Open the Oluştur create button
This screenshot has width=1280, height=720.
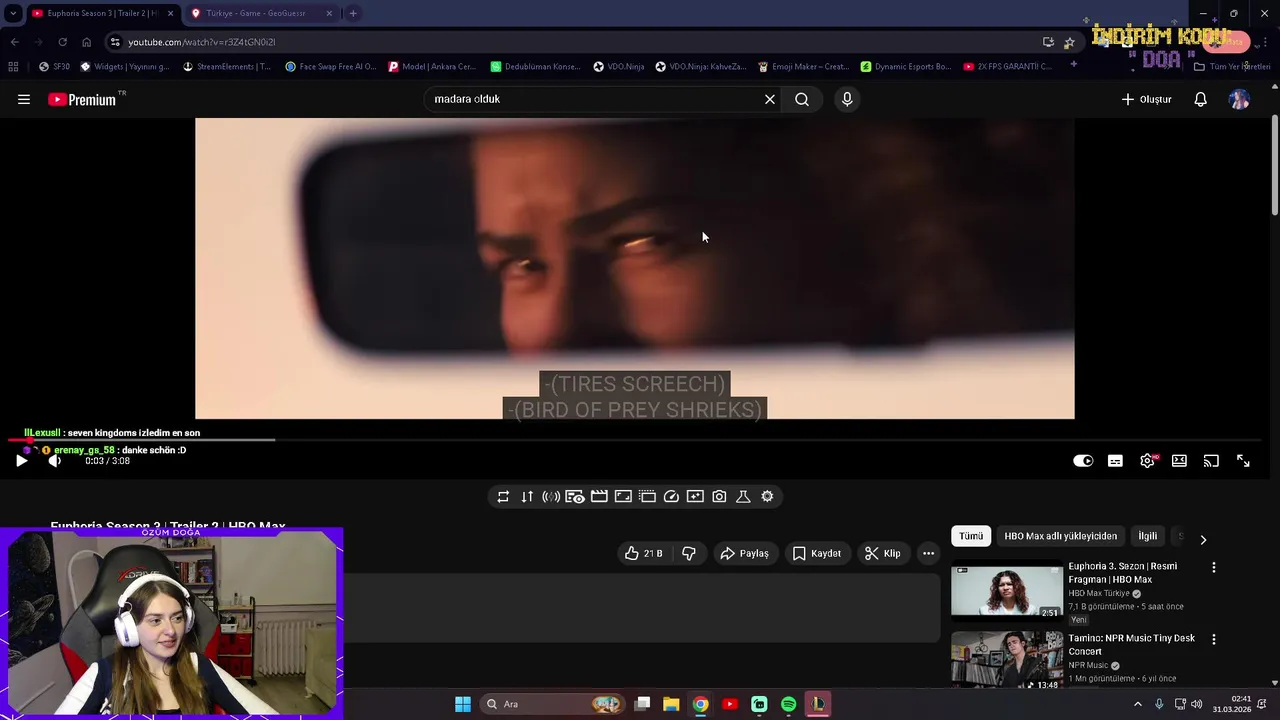[x=1147, y=99]
